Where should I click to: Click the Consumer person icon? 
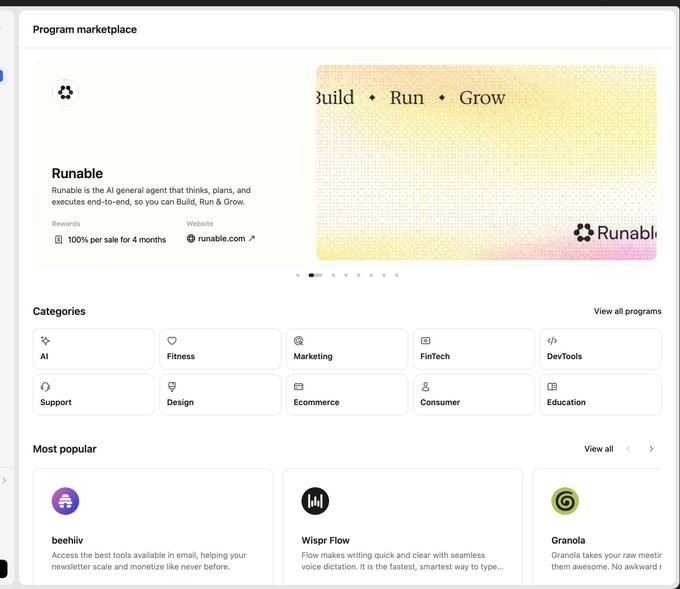(425, 386)
